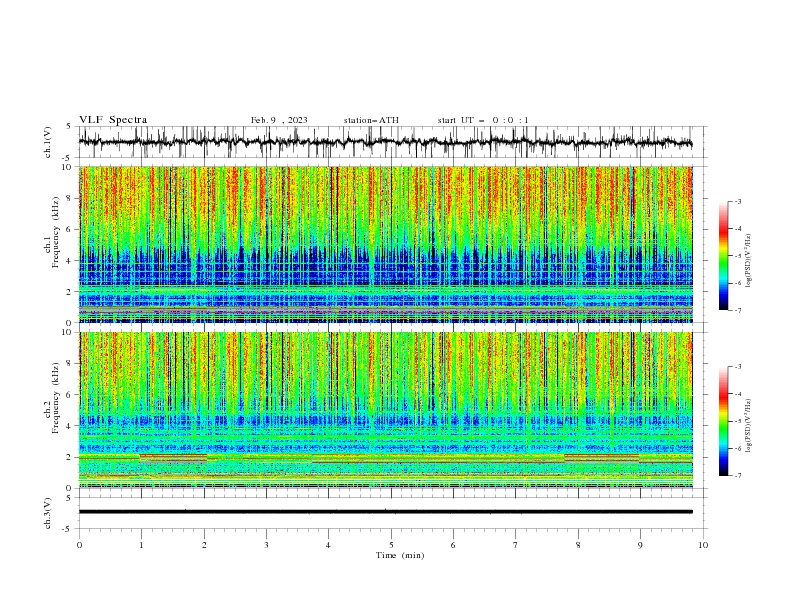
Task: Click the ch.1 voltage waveform trace
Action: click(385, 142)
